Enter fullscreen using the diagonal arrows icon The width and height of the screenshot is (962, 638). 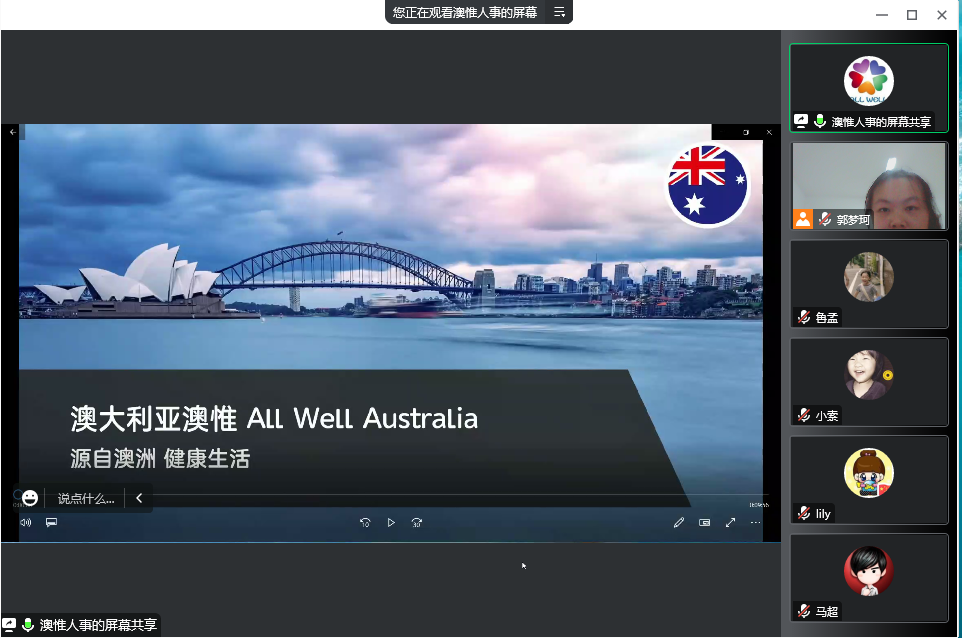(x=730, y=522)
